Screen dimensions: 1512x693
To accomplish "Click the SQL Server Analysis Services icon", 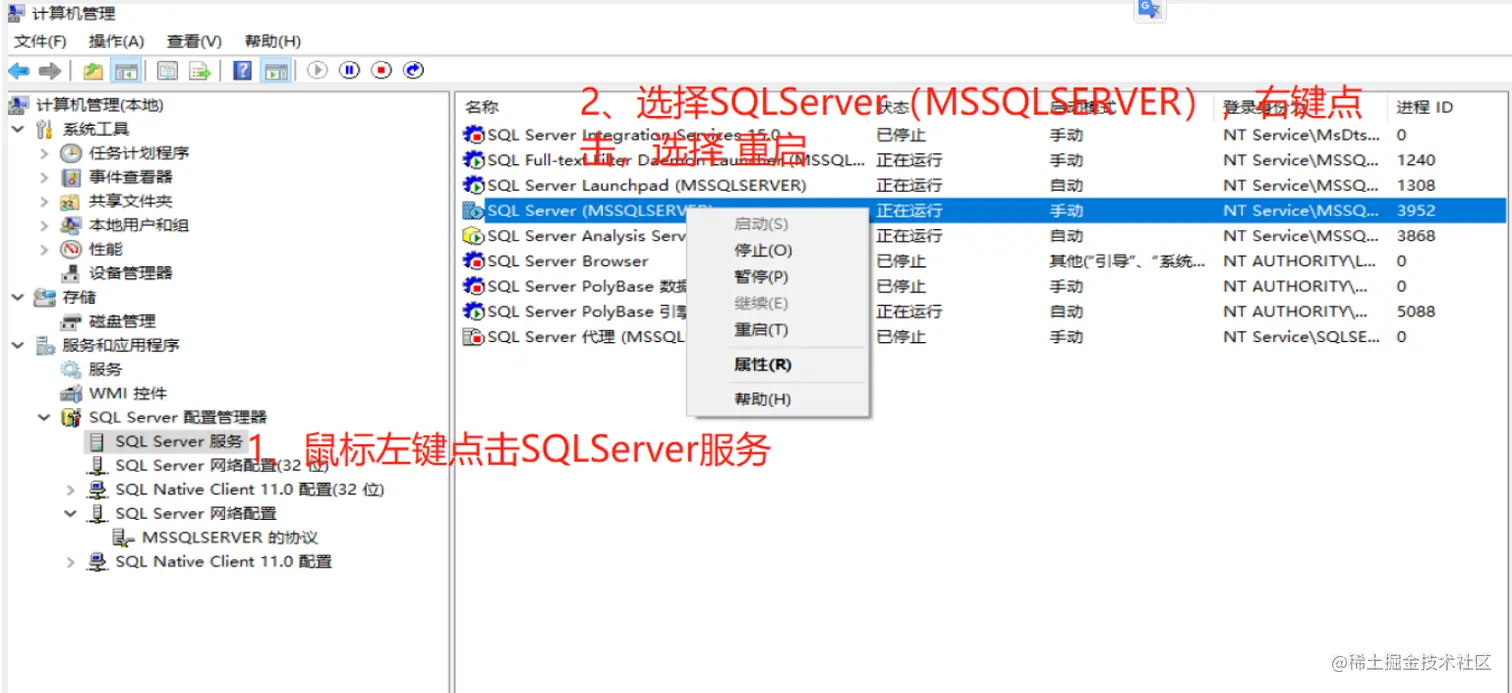I will (474, 236).
